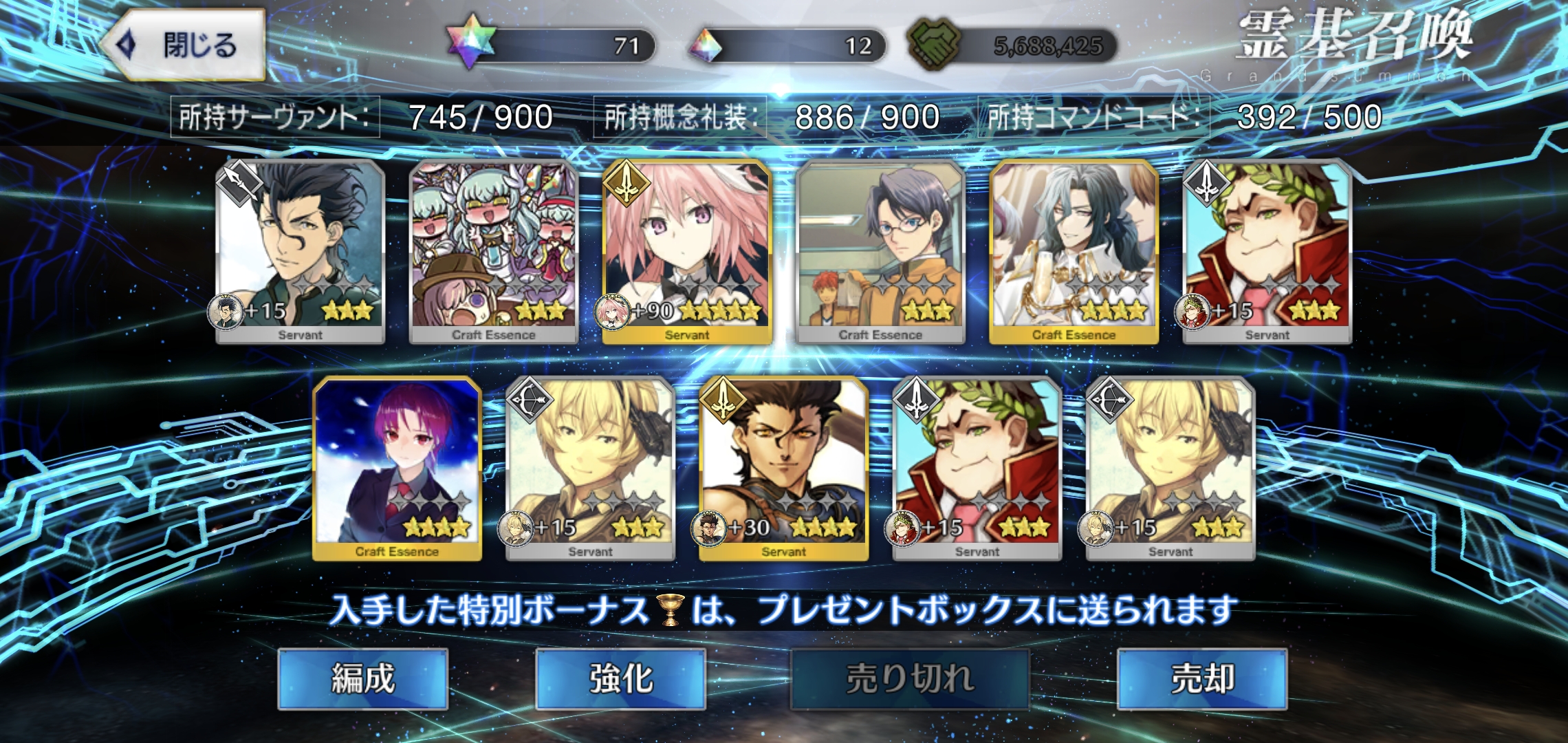Click the 閉じる close button

pos(184,45)
